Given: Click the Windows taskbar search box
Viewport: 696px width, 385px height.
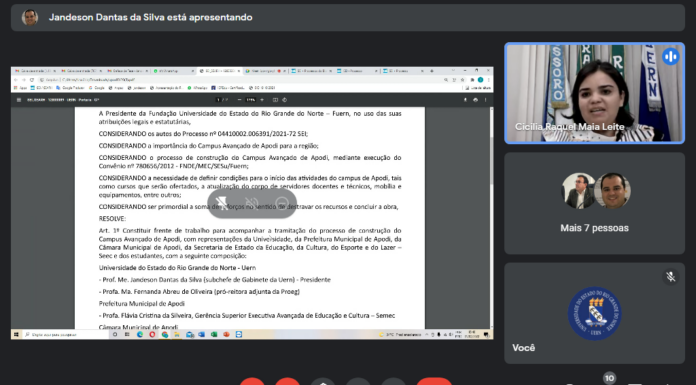Looking at the screenshot, I should tap(65, 334).
